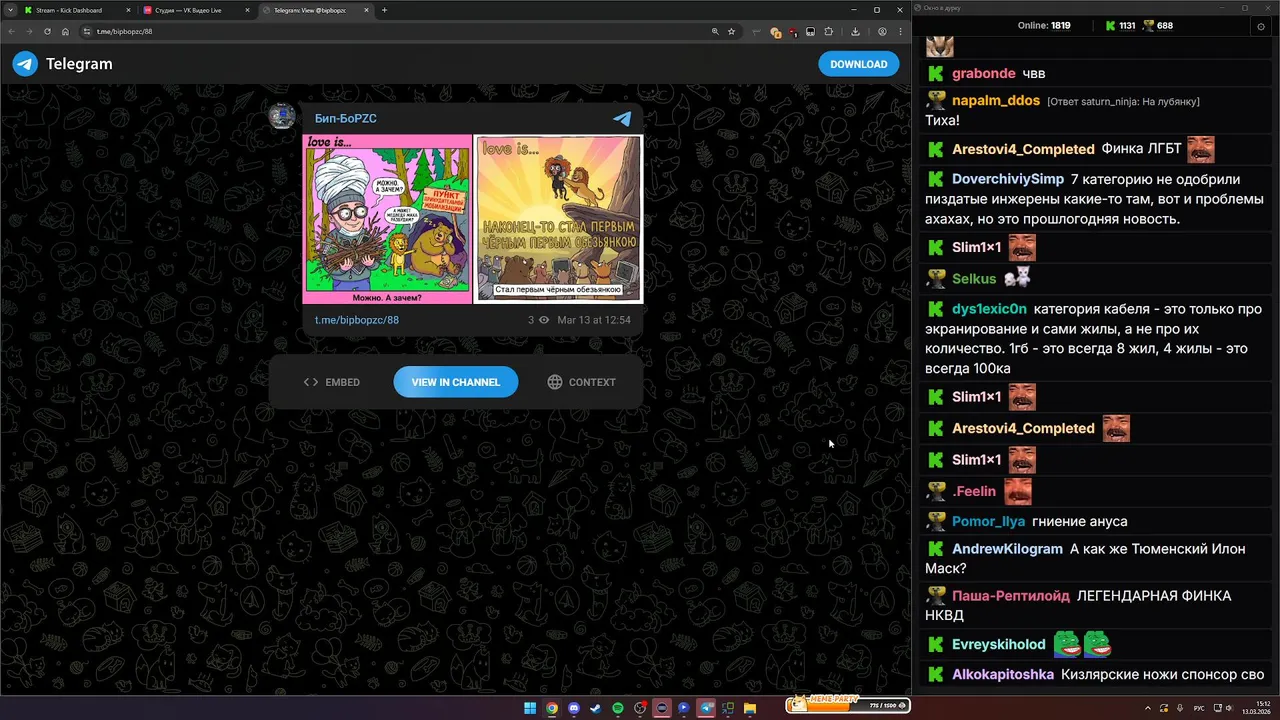Open File Explorer folder on taskbar
Image resolution: width=1280 pixels, height=720 pixels.
750,708
